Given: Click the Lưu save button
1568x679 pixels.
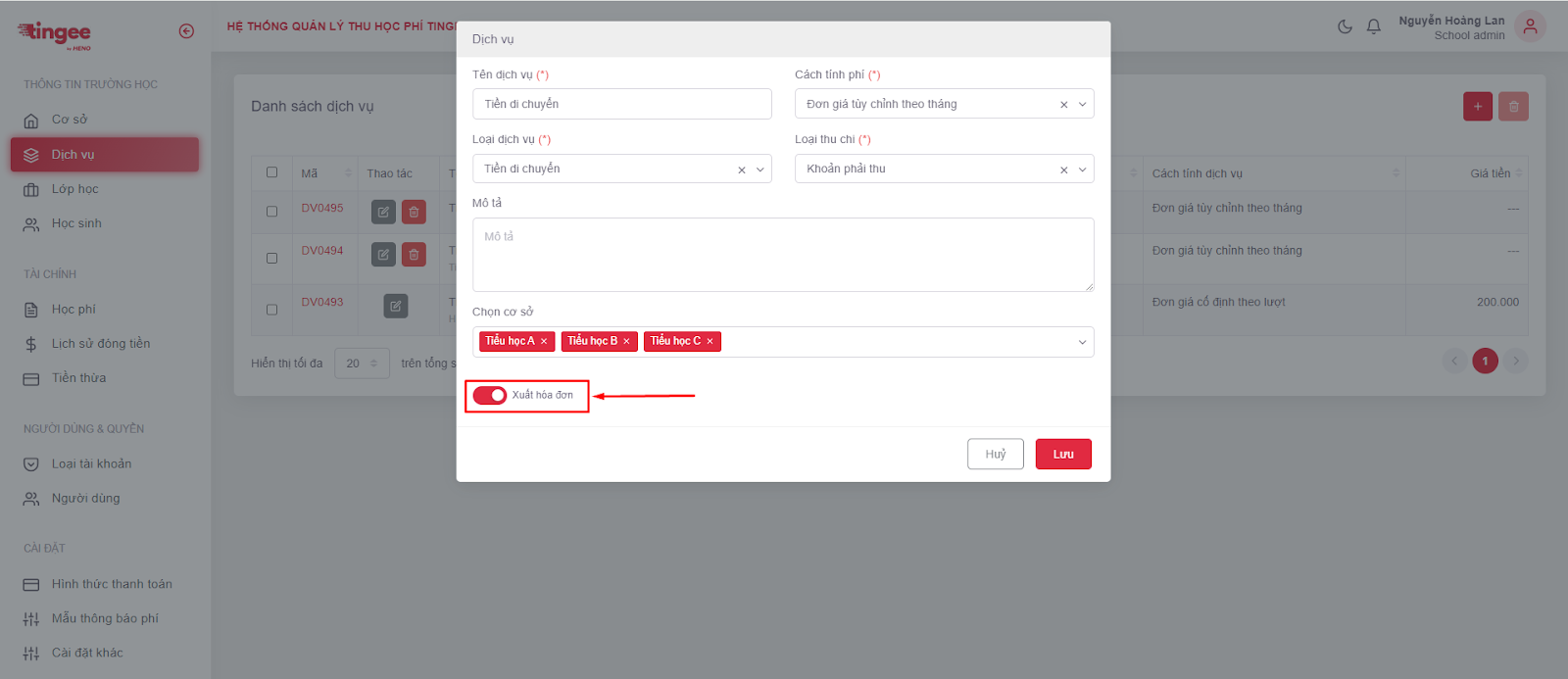Looking at the screenshot, I should 1063,454.
